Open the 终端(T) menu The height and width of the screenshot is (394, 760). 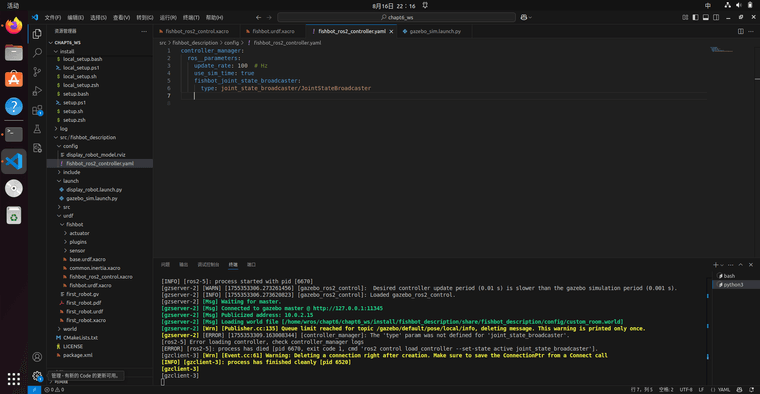click(x=191, y=17)
